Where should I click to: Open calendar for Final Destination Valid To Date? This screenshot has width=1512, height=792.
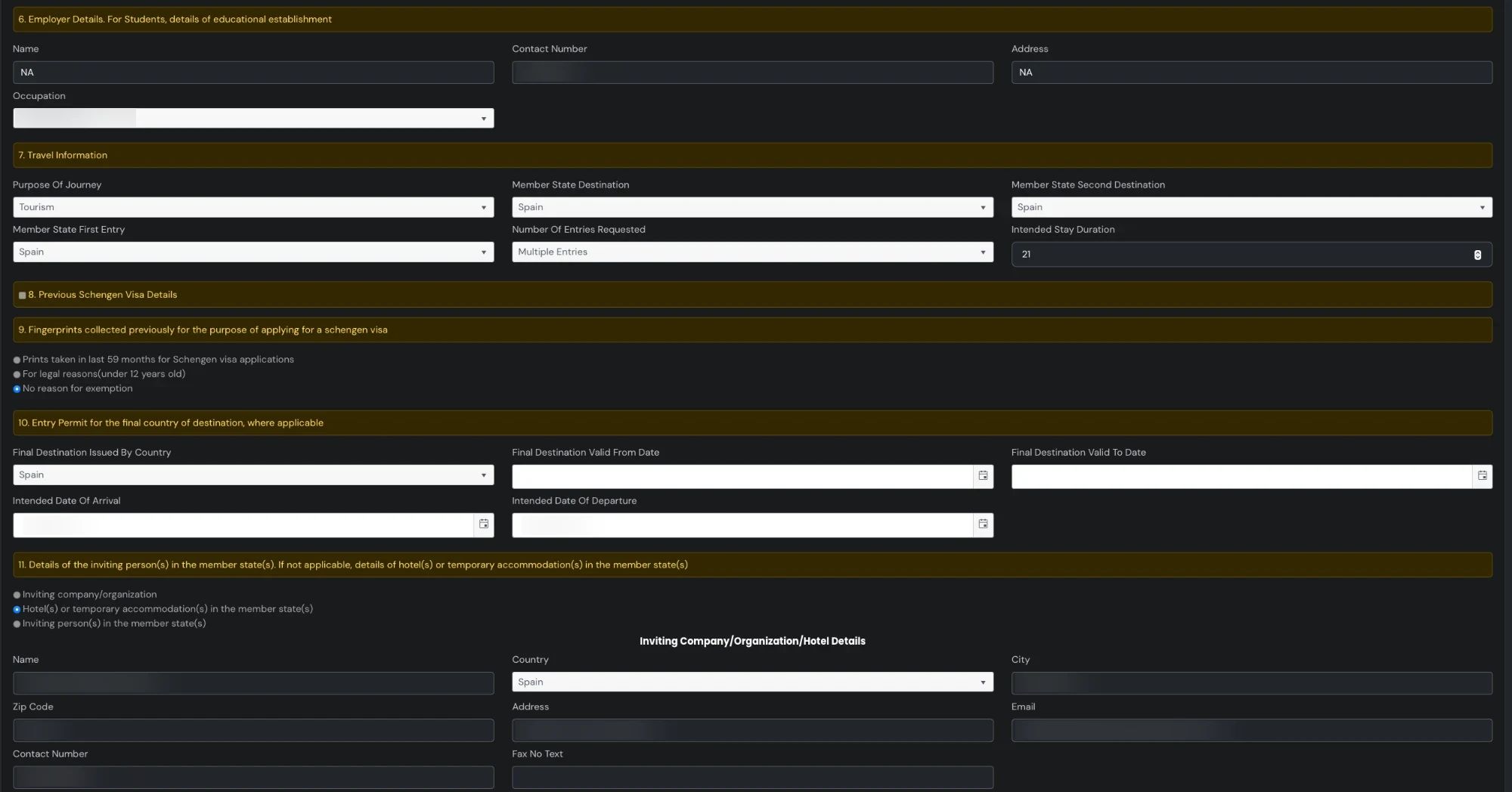tap(1483, 476)
